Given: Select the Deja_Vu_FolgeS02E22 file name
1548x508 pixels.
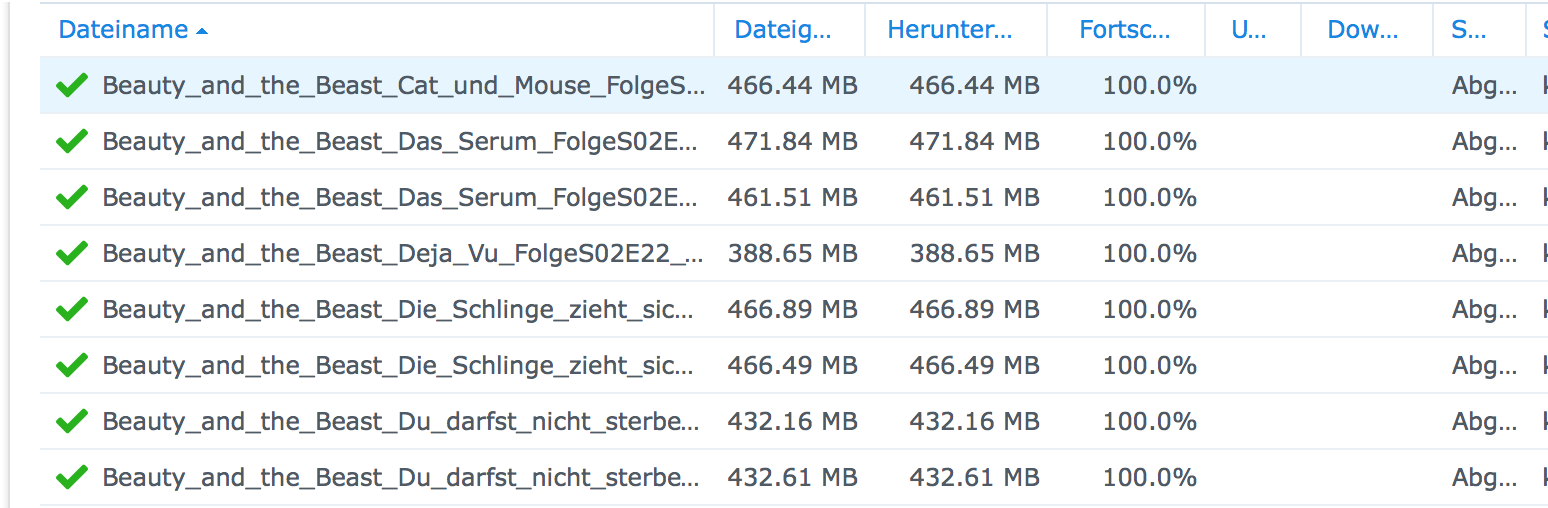Looking at the screenshot, I should [403, 254].
